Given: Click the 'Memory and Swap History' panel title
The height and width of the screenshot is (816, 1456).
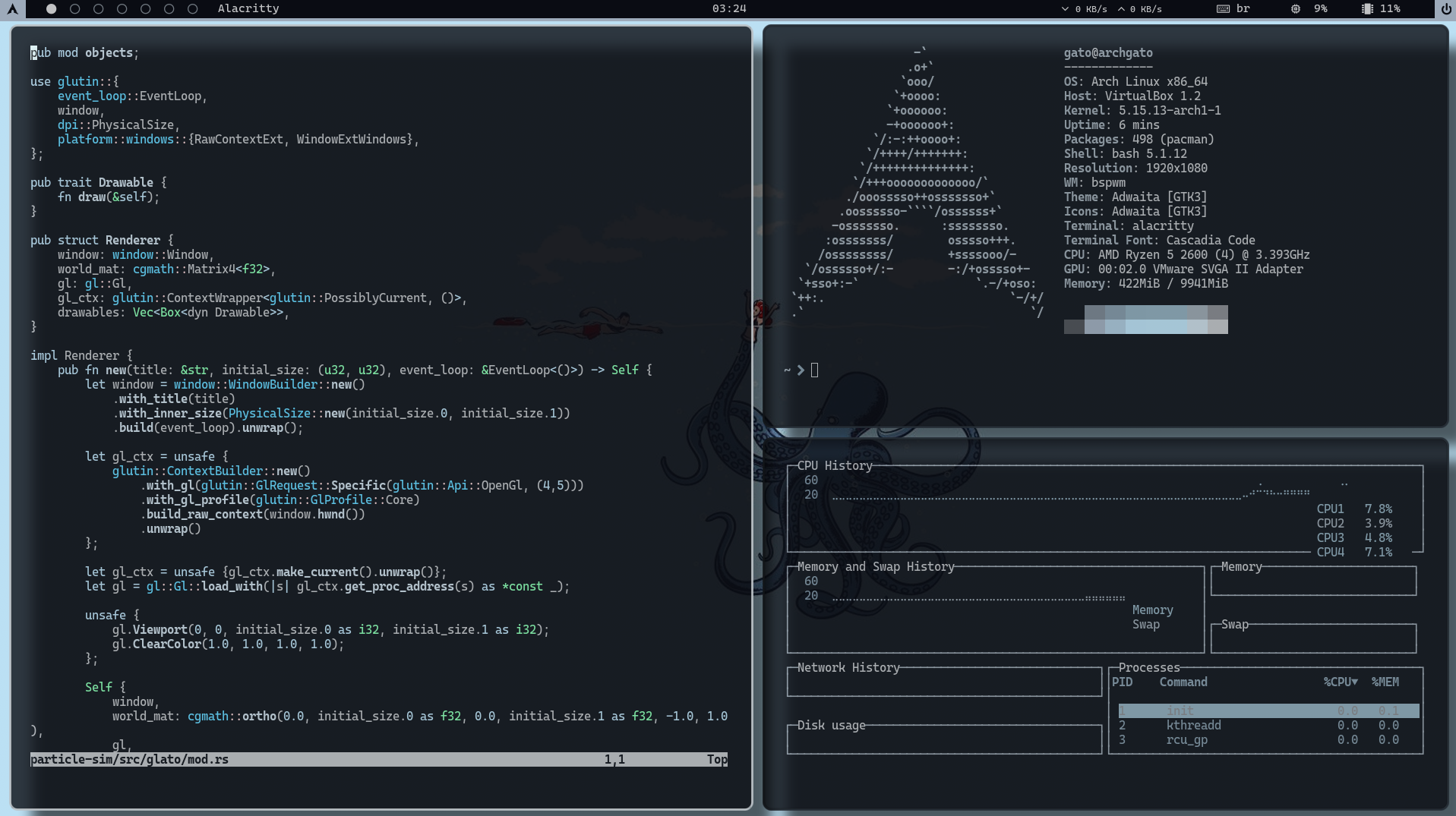Looking at the screenshot, I should [876, 566].
